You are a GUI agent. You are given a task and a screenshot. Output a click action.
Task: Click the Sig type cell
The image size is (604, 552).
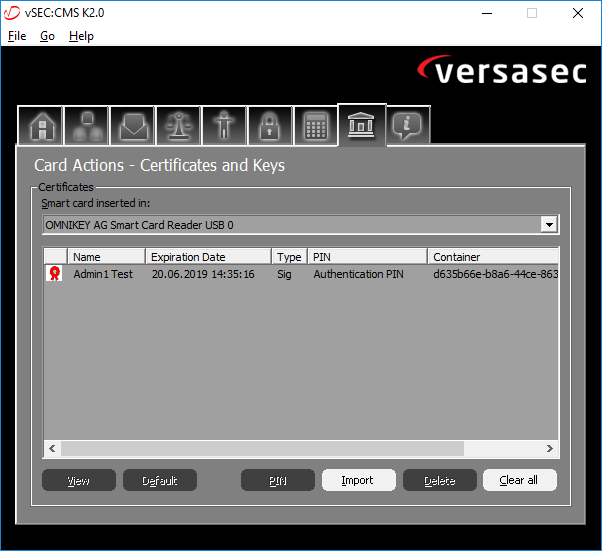pyautogui.click(x=284, y=274)
